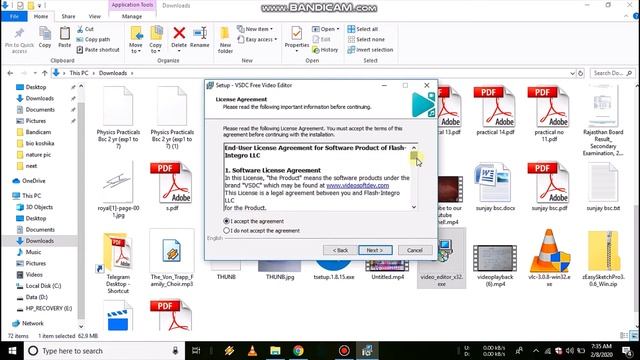Click Bandicam record taskbar icon
The width and height of the screenshot is (640, 360).
pyautogui.click(x=344, y=351)
